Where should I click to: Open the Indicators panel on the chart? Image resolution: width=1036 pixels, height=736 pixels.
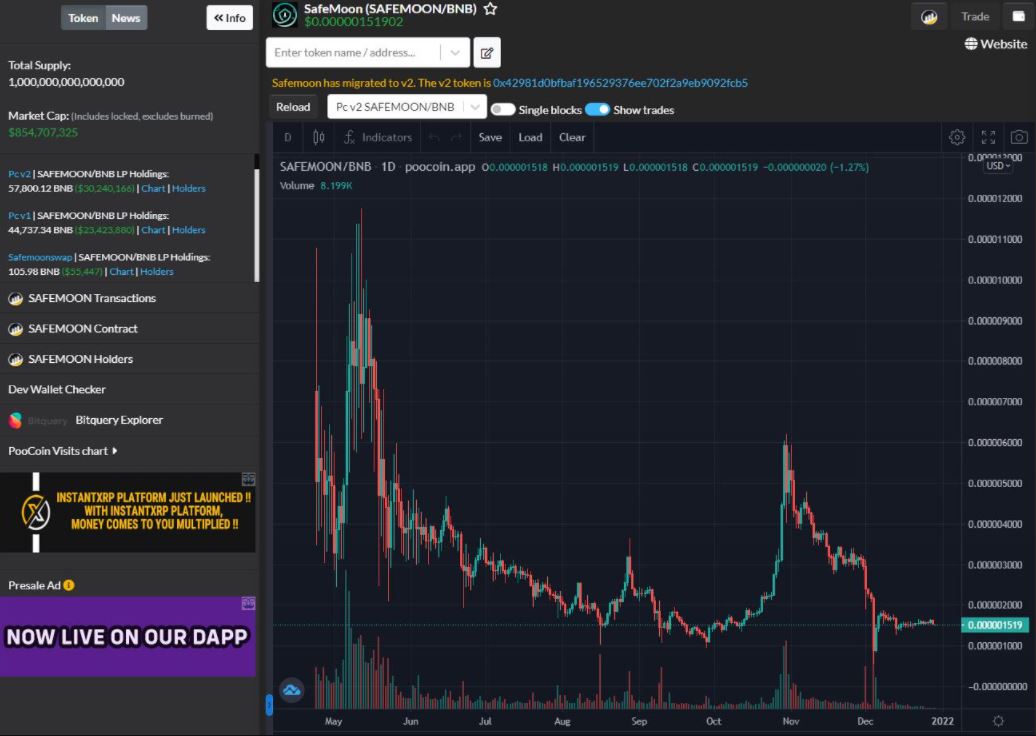(x=378, y=137)
